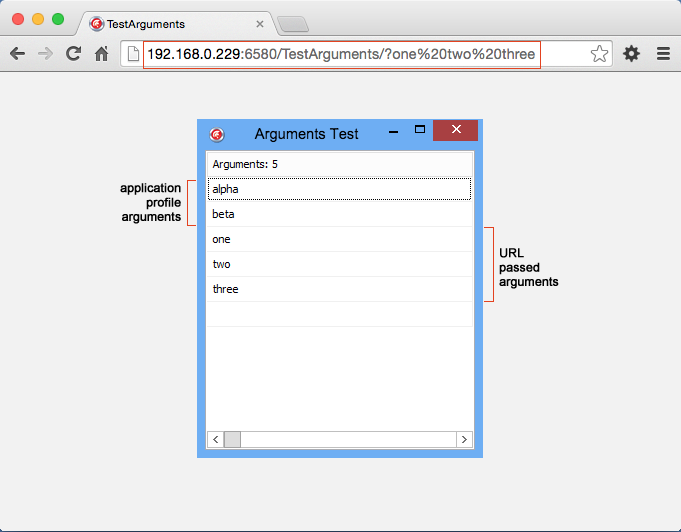Click the browser back arrow
681x532 pixels.
tap(17, 54)
